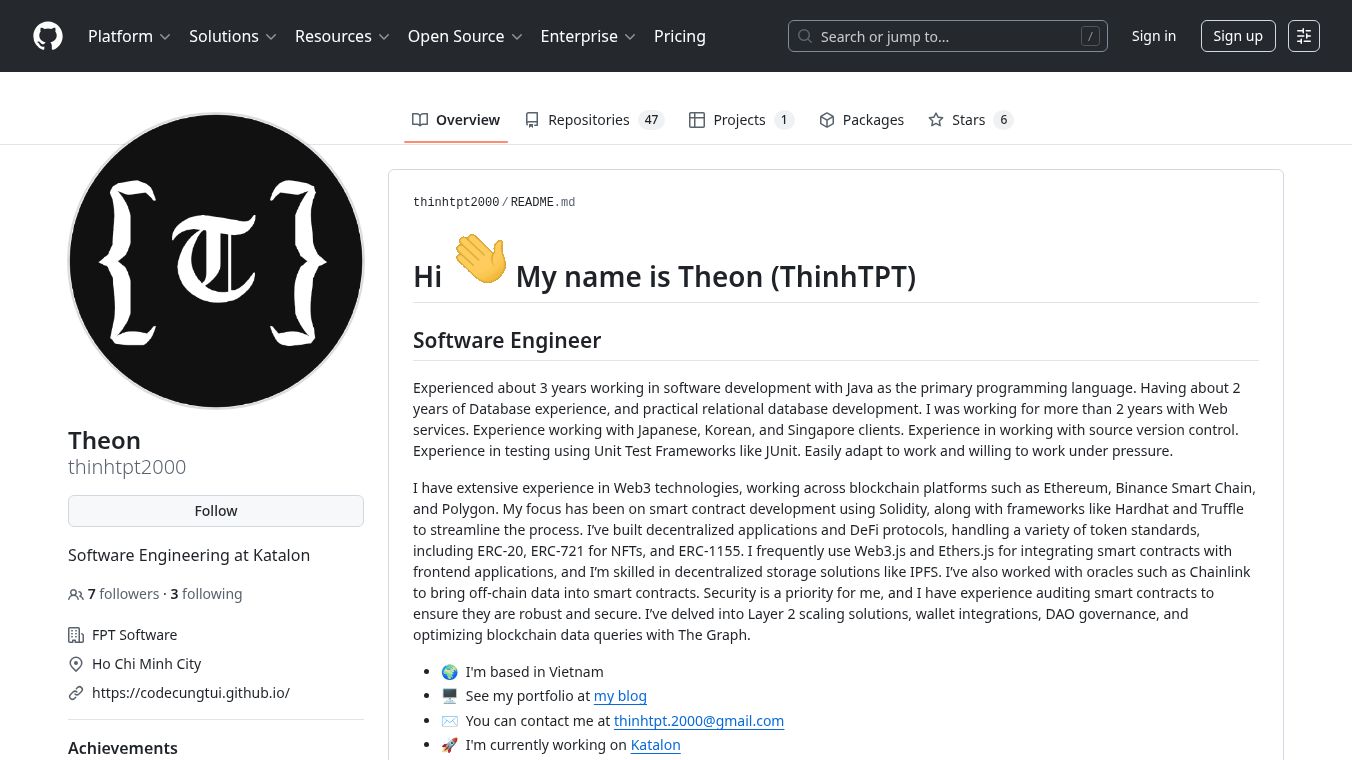Click the Projects table icon
The width and height of the screenshot is (1352, 760).
697,120
